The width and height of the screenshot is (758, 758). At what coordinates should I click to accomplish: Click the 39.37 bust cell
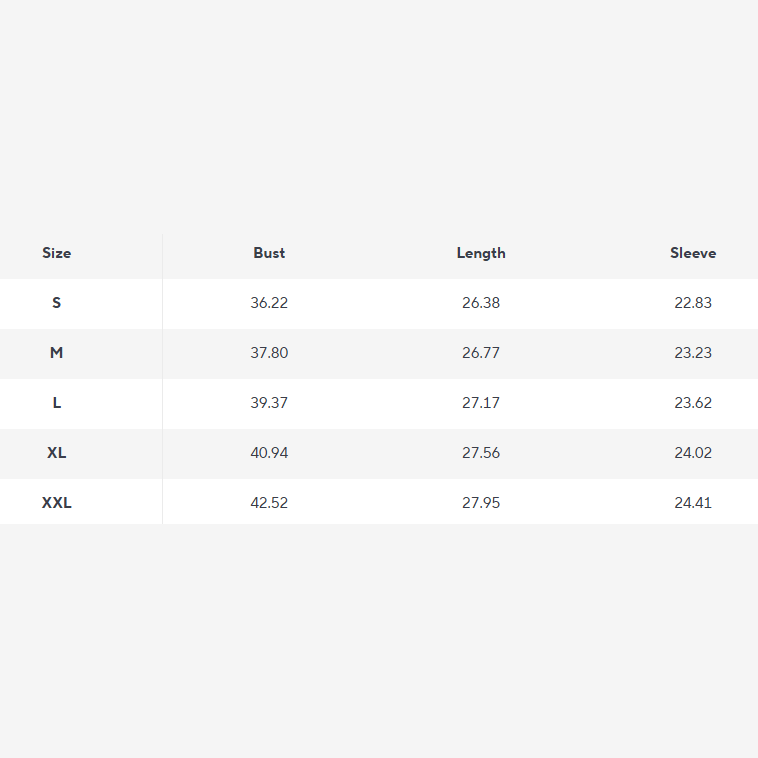coord(269,403)
